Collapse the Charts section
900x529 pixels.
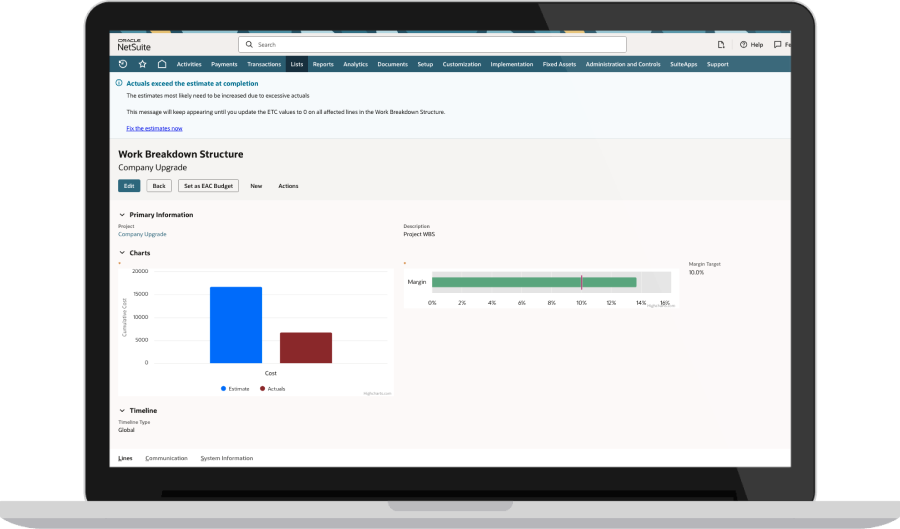[x=122, y=253]
